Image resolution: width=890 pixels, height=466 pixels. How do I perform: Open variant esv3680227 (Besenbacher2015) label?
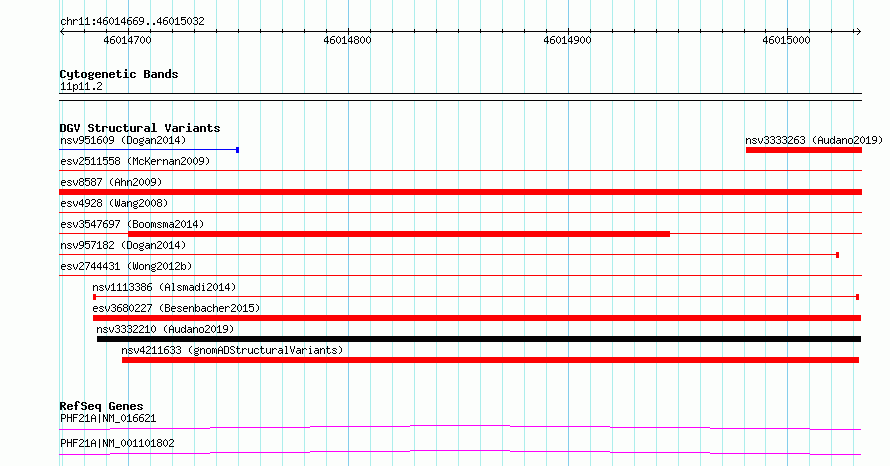[176, 308]
